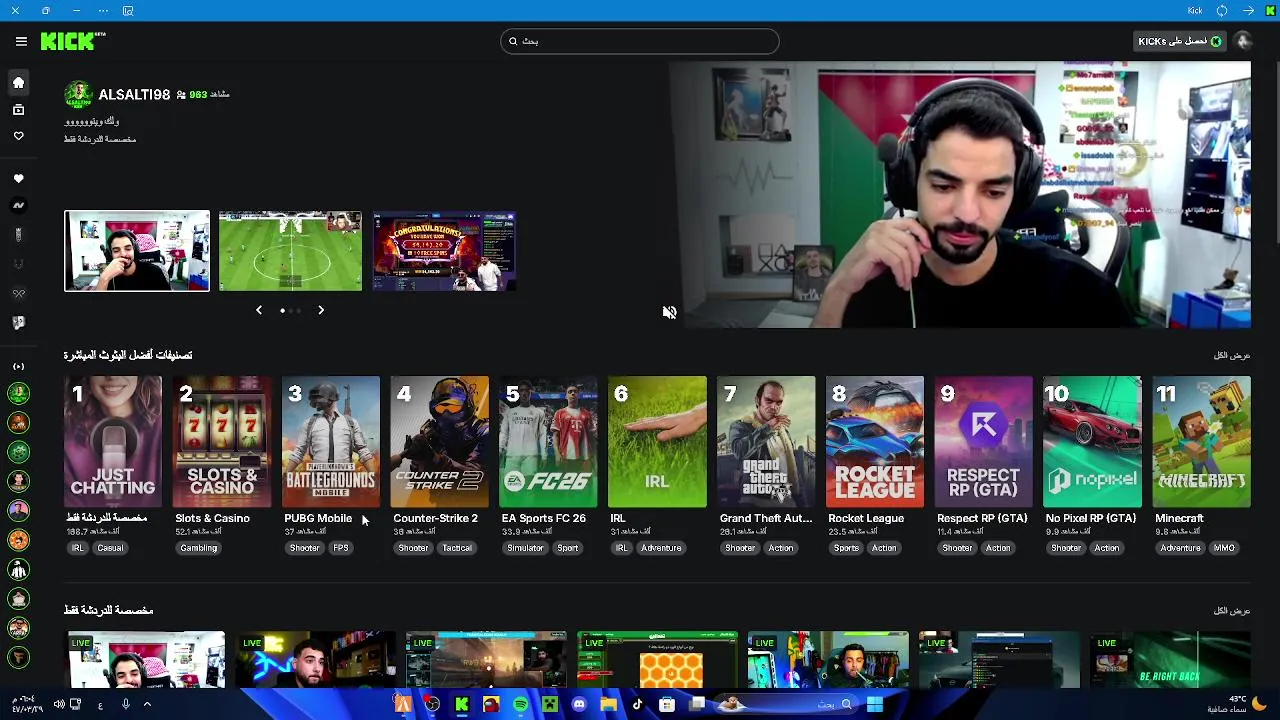This screenshot has width=1280, height=720.
Task: Go to previous featured stream with left arrow
Action: click(x=259, y=310)
